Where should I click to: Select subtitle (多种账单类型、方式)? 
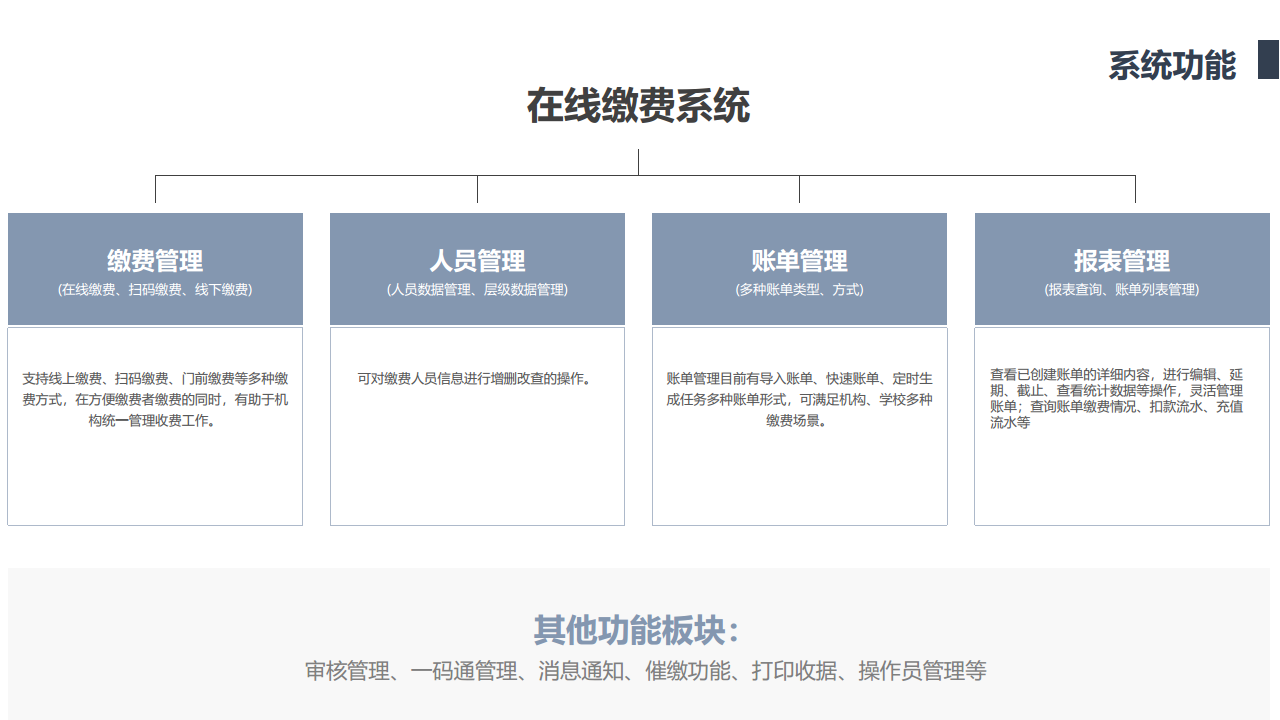pyautogui.click(x=799, y=290)
